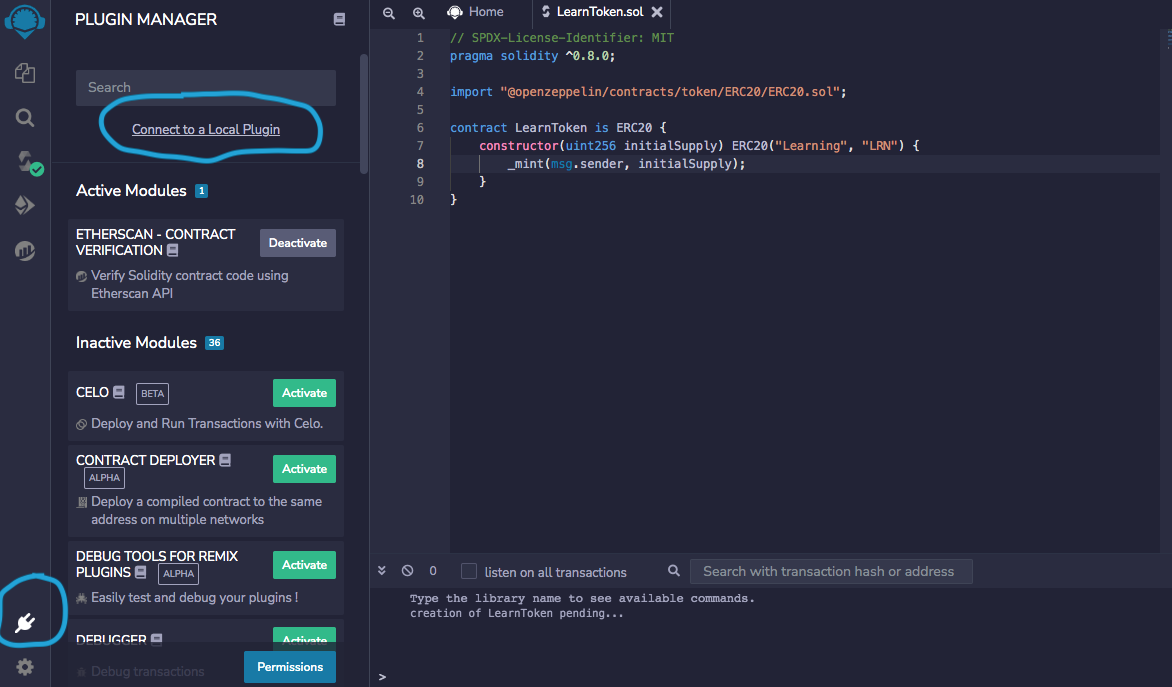Click the ALPHA badge on Contract Deployer
The height and width of the screenshot is (687, 1172).
pyautogui.click(x=104, y=478)
